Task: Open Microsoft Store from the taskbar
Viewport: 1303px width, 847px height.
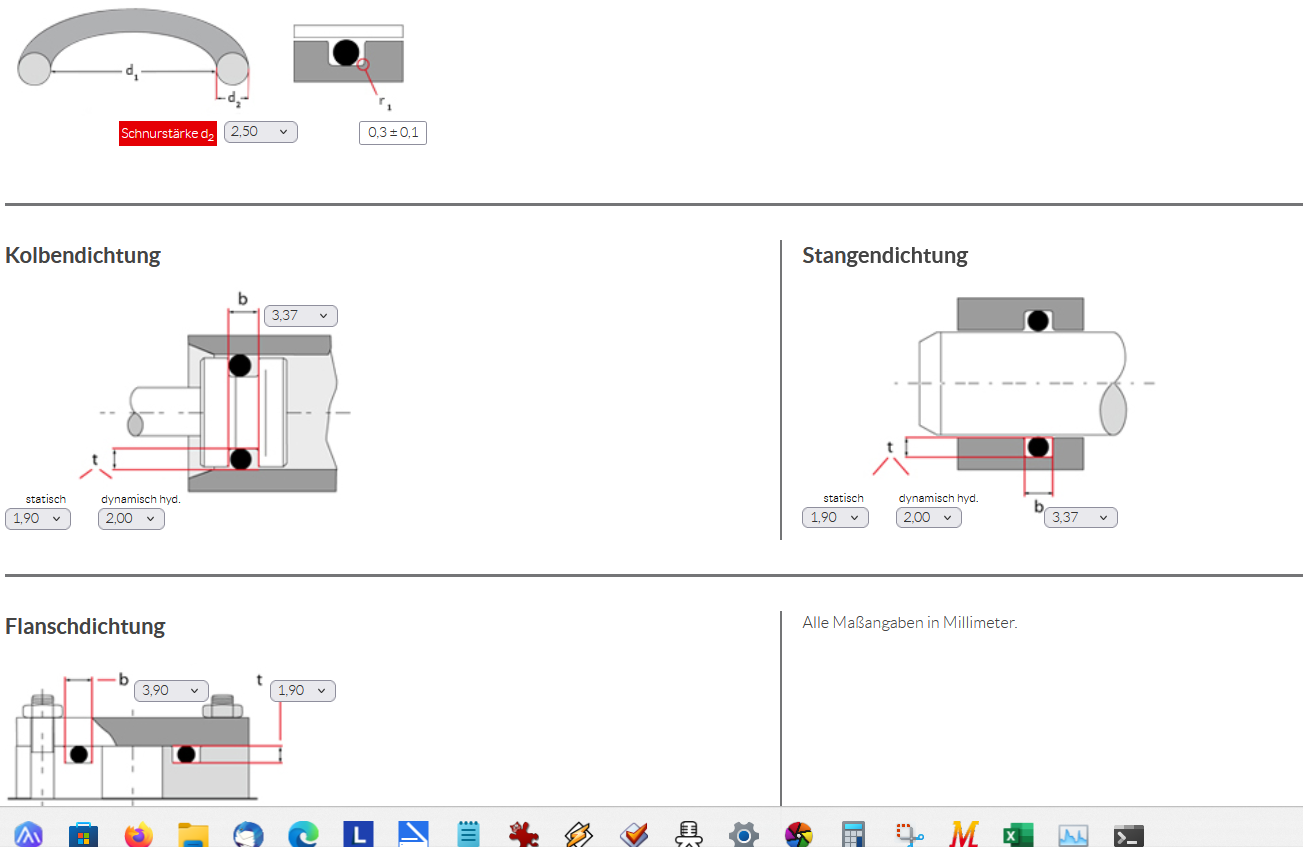Action: tap(83, 835)
